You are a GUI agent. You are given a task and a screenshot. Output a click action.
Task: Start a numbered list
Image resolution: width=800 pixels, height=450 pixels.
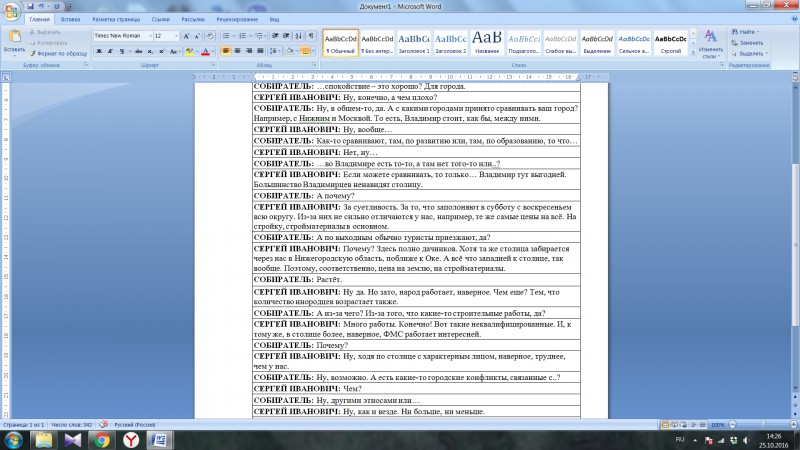[x=242, y=36]
